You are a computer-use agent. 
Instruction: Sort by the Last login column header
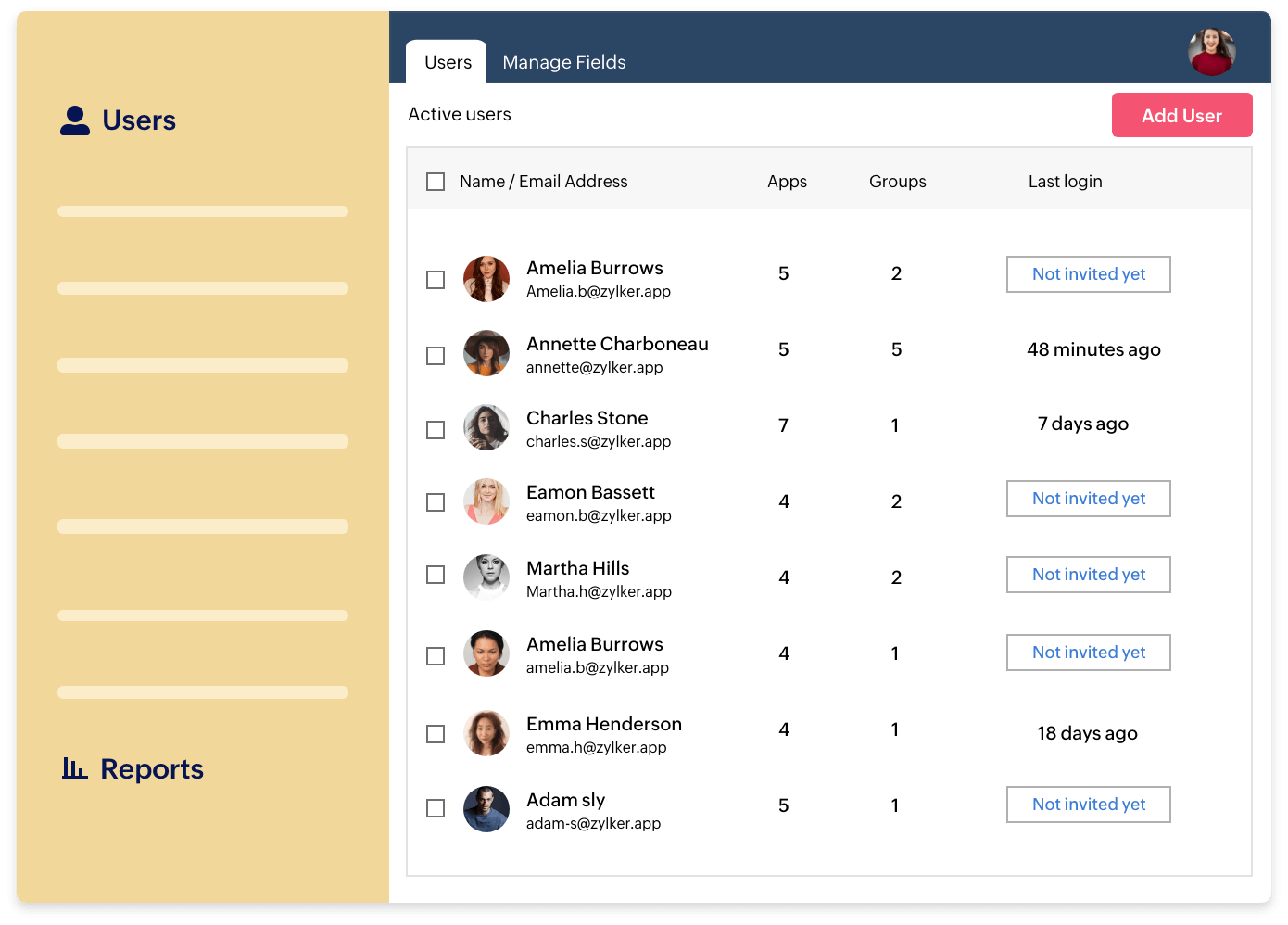pyautogui.click(x=1065, y=182)
